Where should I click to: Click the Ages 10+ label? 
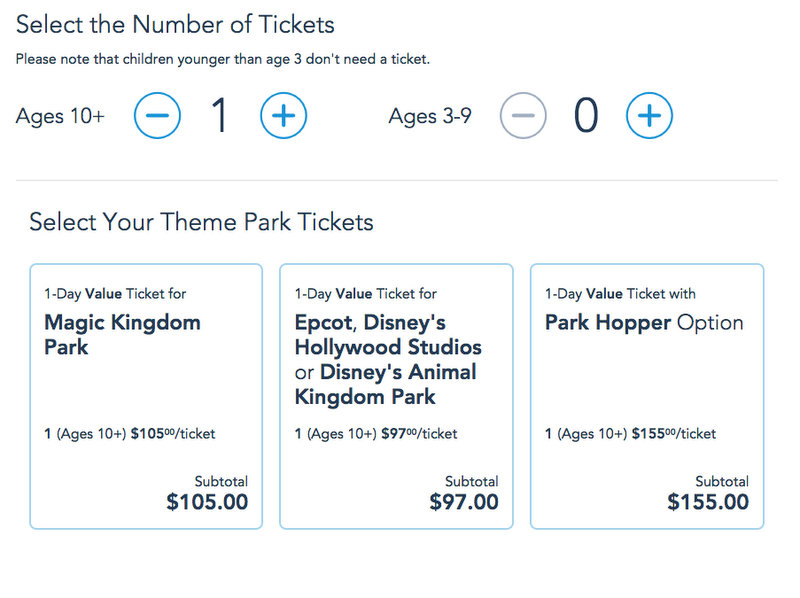point(60,116)
